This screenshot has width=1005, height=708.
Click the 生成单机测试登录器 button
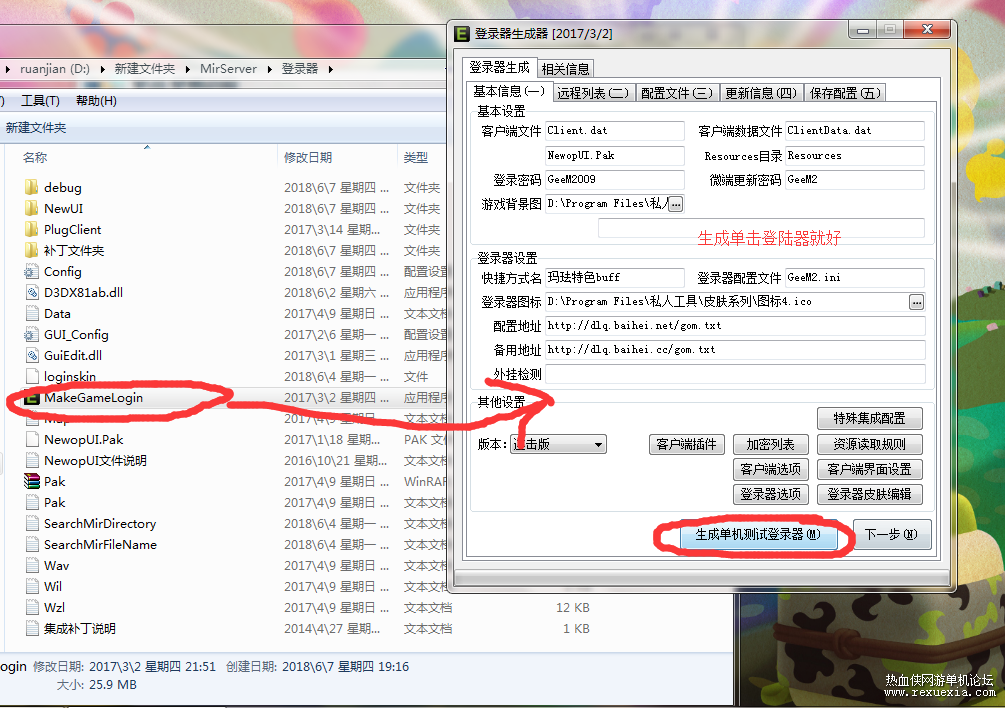point(758,534)
